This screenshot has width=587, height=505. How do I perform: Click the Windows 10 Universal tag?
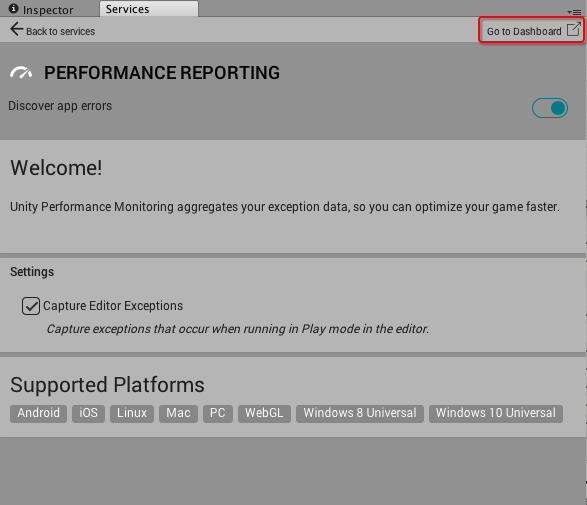click(x=496, y=413)
